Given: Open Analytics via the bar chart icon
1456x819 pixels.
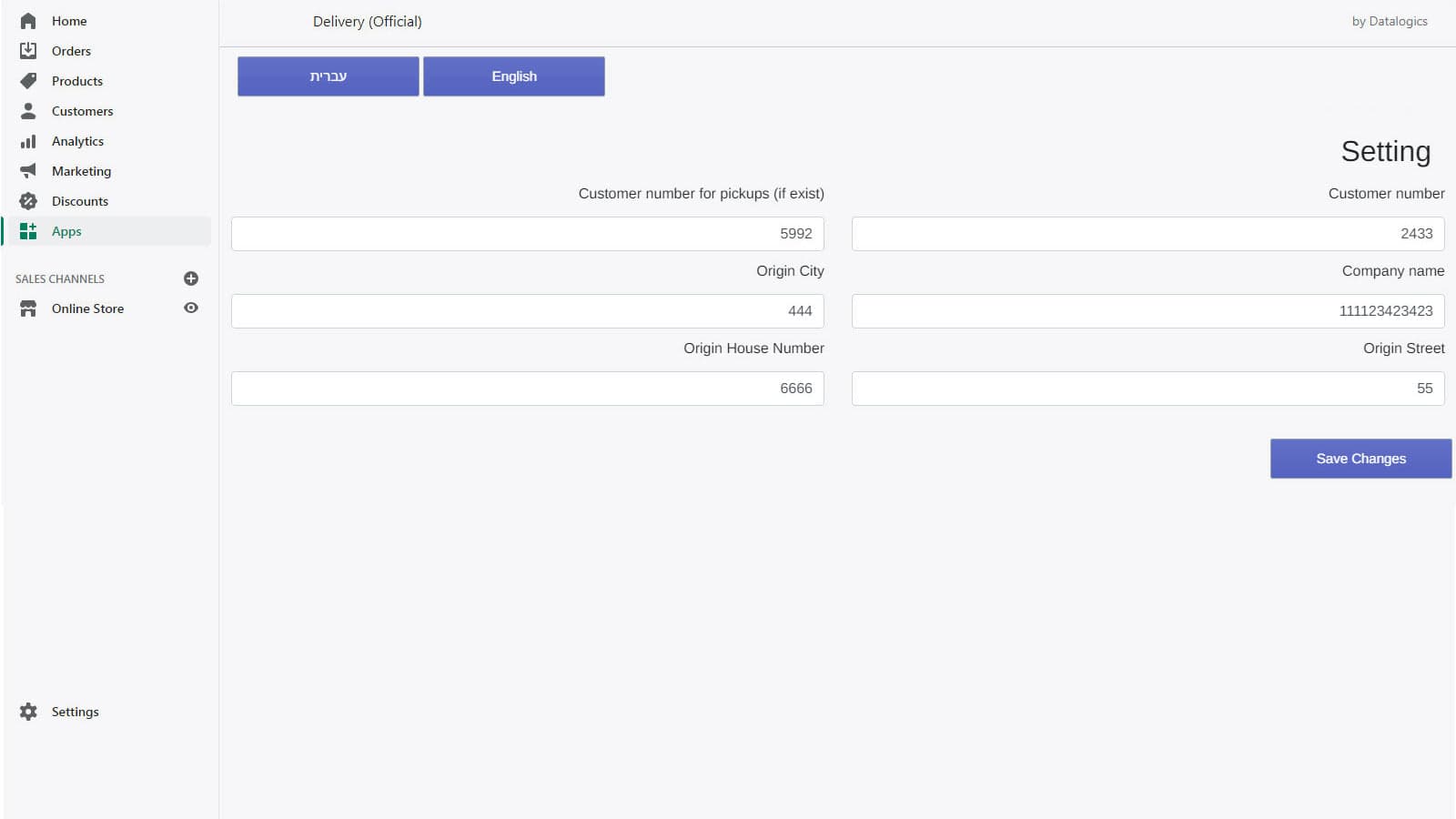Looking at the screenshot, I should coord(28,140).
